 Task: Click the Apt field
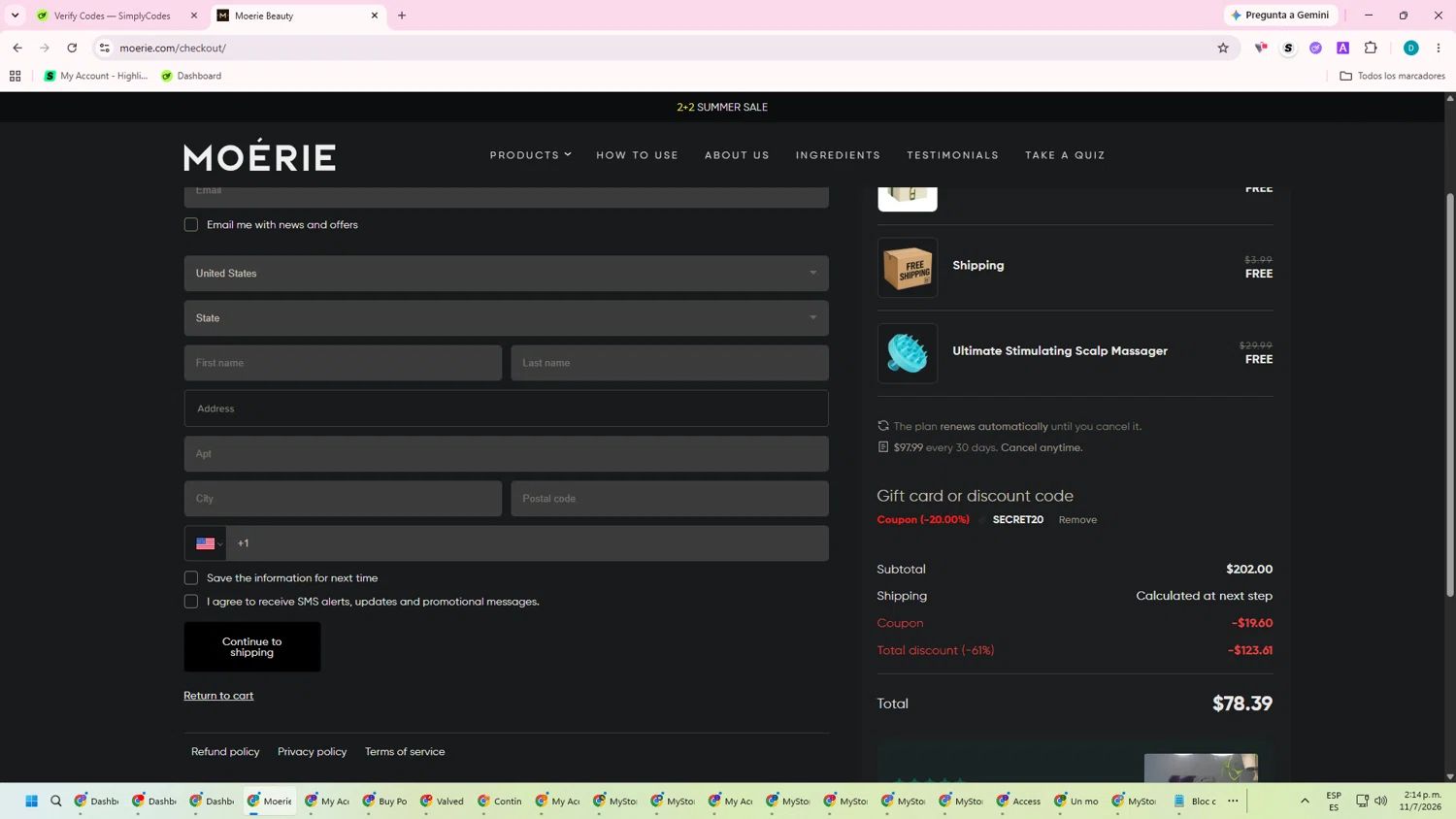[x=506, y=454]
